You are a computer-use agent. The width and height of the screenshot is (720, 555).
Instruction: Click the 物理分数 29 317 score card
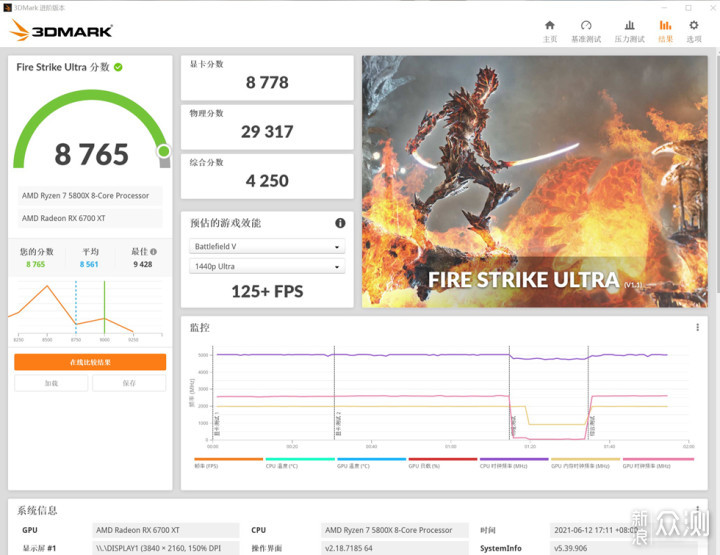pyautogui.click(x=267, y=127)
